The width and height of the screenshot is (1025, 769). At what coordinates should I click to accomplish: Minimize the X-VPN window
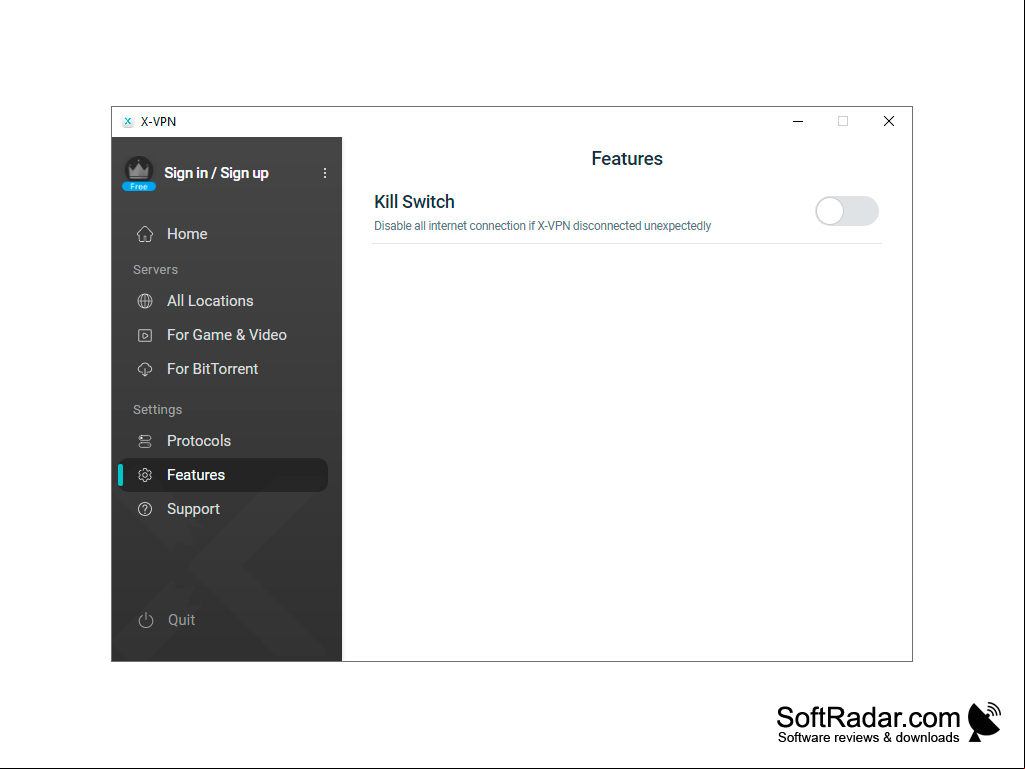(x=798, y=122)
